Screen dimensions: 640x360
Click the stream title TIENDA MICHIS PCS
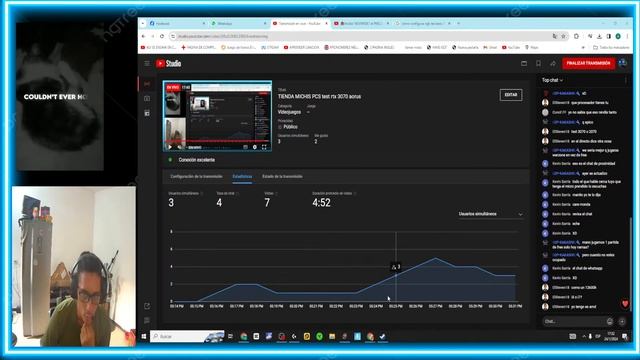pos(319,97)
